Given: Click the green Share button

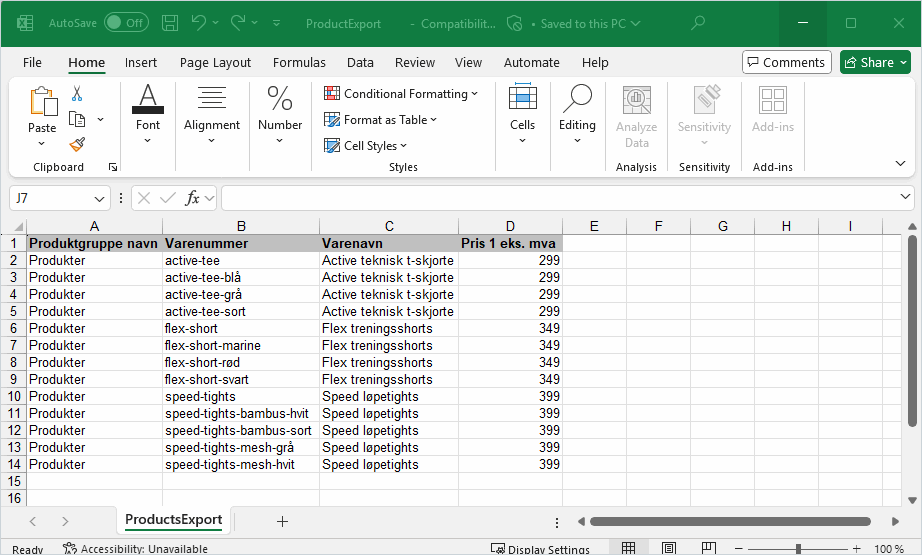Looking at the screenshot, I should (x=875, y=62).
